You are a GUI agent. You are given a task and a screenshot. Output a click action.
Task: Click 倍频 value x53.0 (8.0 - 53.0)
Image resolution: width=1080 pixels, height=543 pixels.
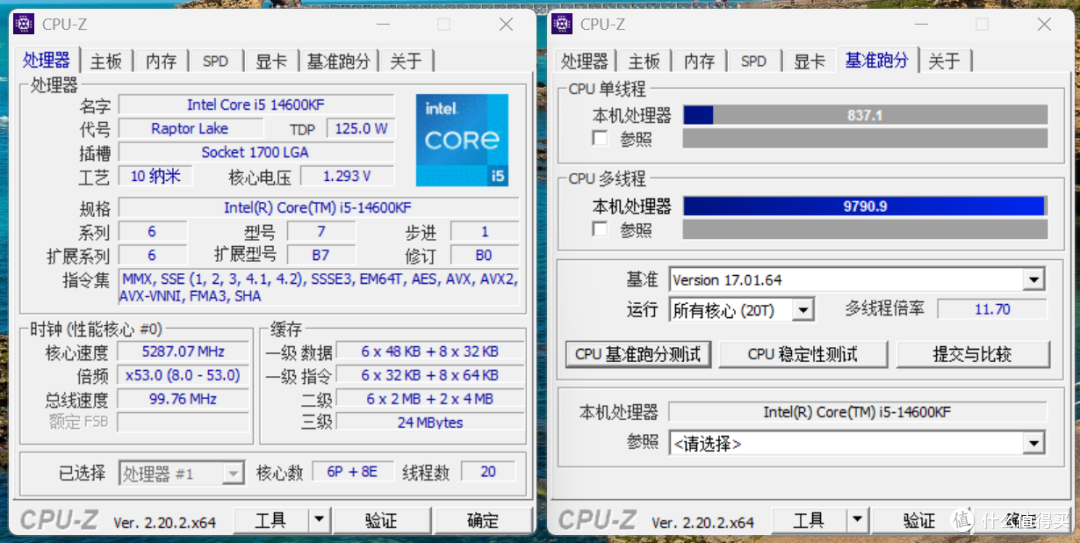(x=183, y=375)
